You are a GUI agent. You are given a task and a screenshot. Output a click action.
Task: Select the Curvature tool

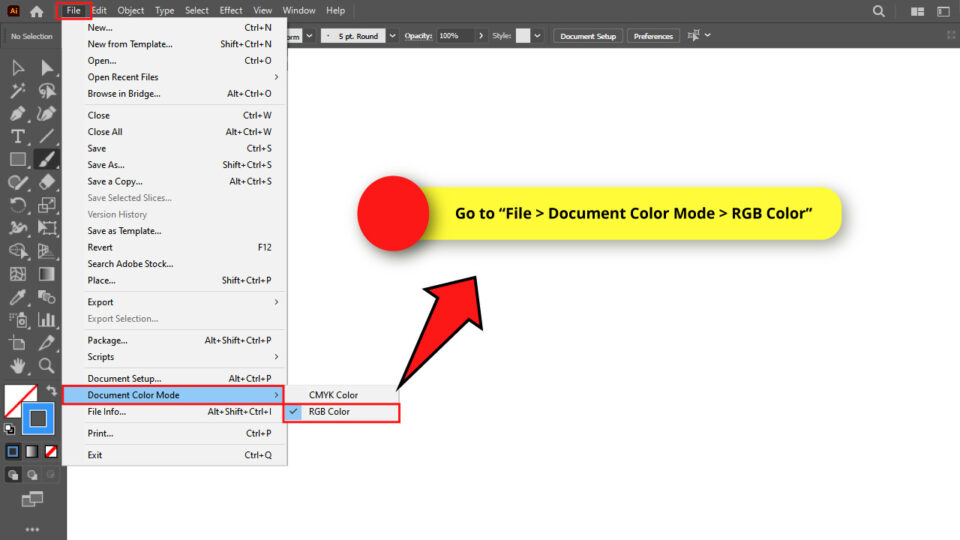[x=47, y=113]
